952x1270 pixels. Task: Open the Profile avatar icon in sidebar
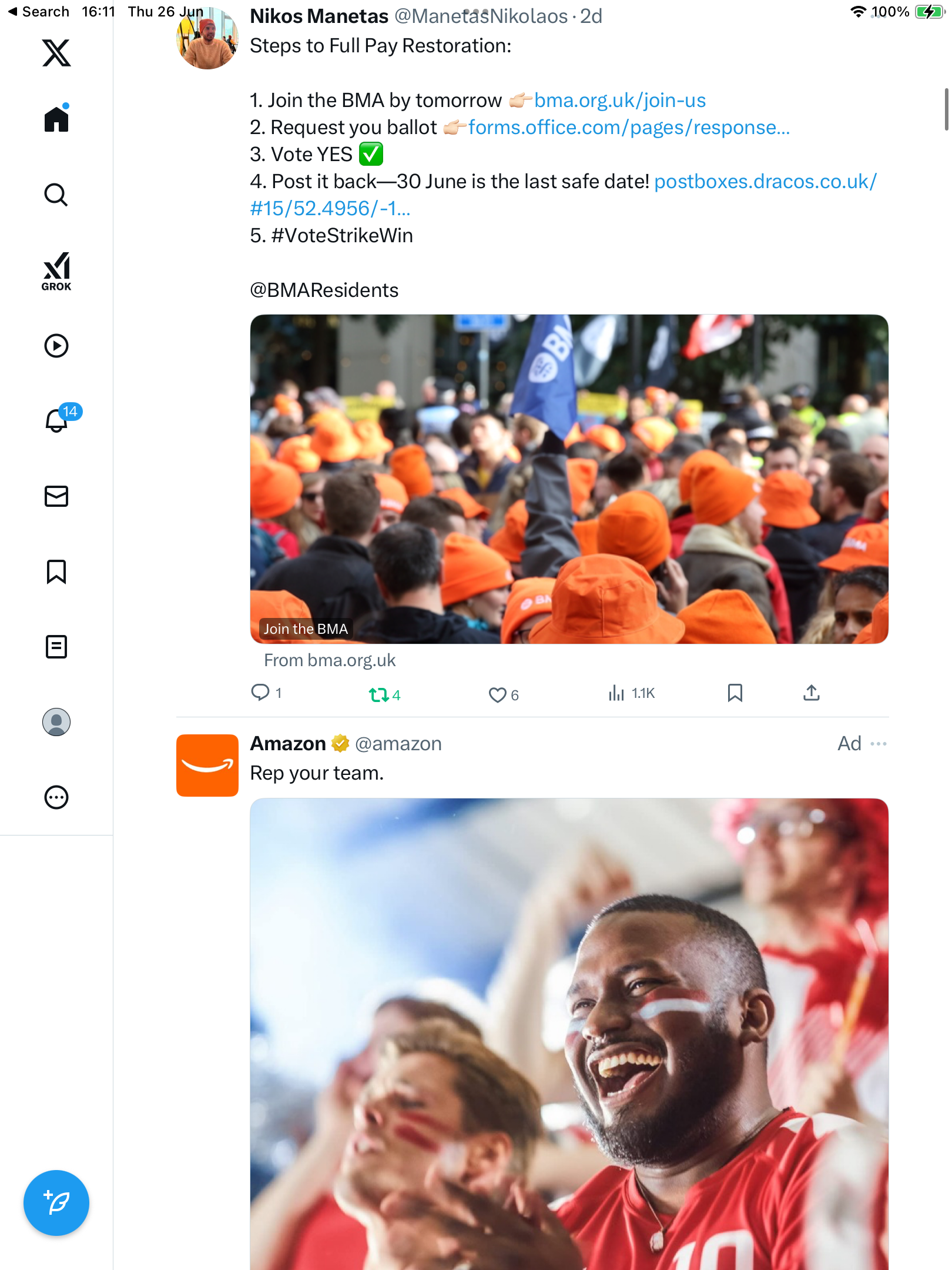tap(56, 722)
